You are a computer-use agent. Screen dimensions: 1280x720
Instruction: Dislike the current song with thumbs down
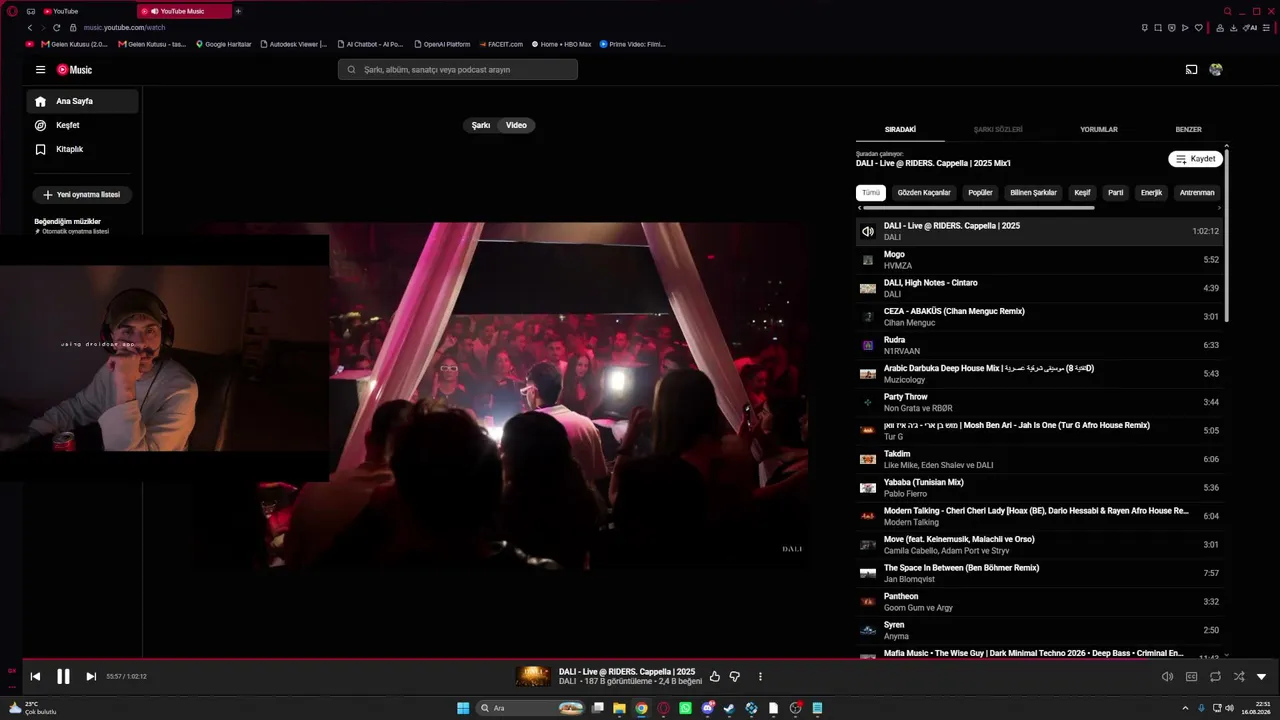coord(735,677)
